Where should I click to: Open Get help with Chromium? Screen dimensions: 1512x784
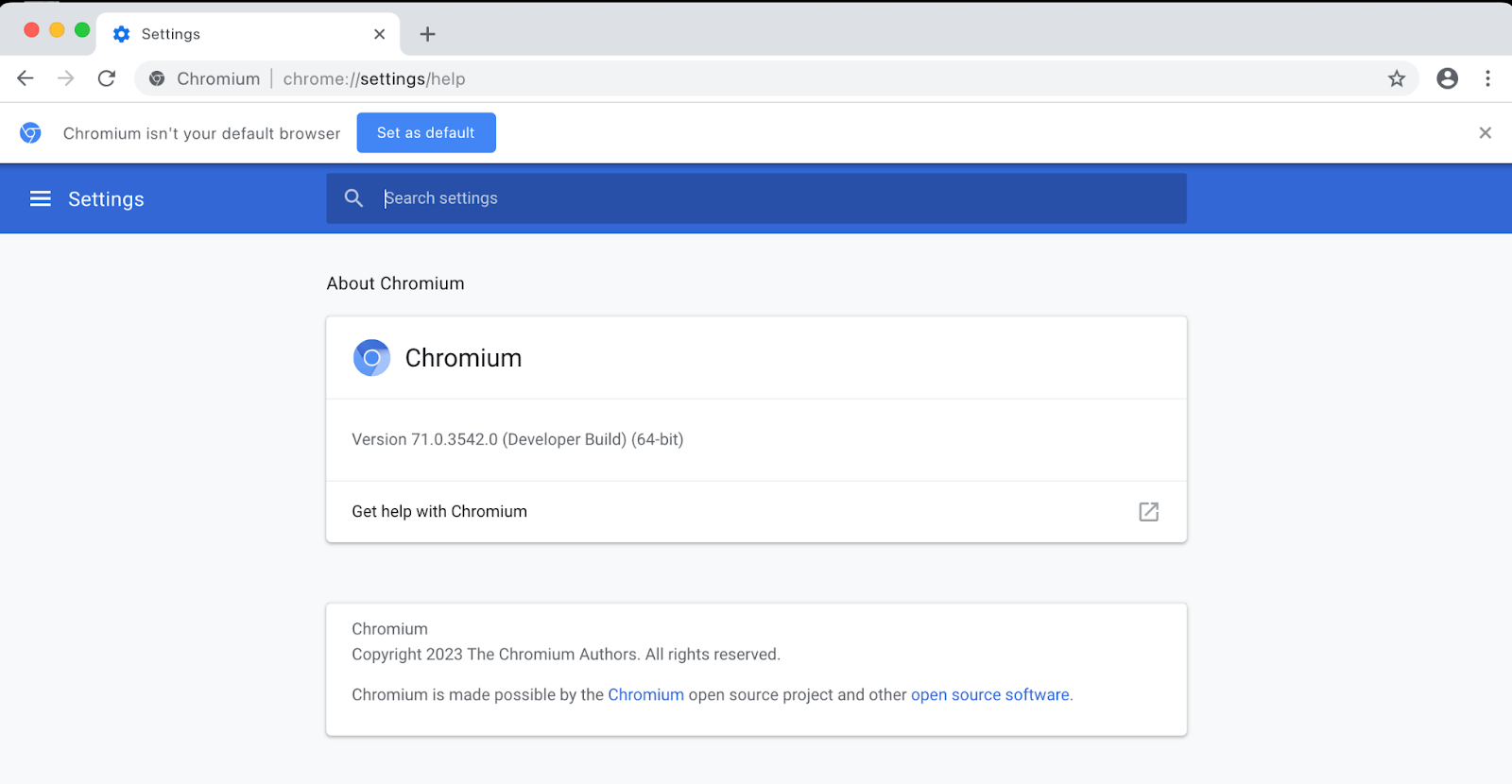[756, 511]
